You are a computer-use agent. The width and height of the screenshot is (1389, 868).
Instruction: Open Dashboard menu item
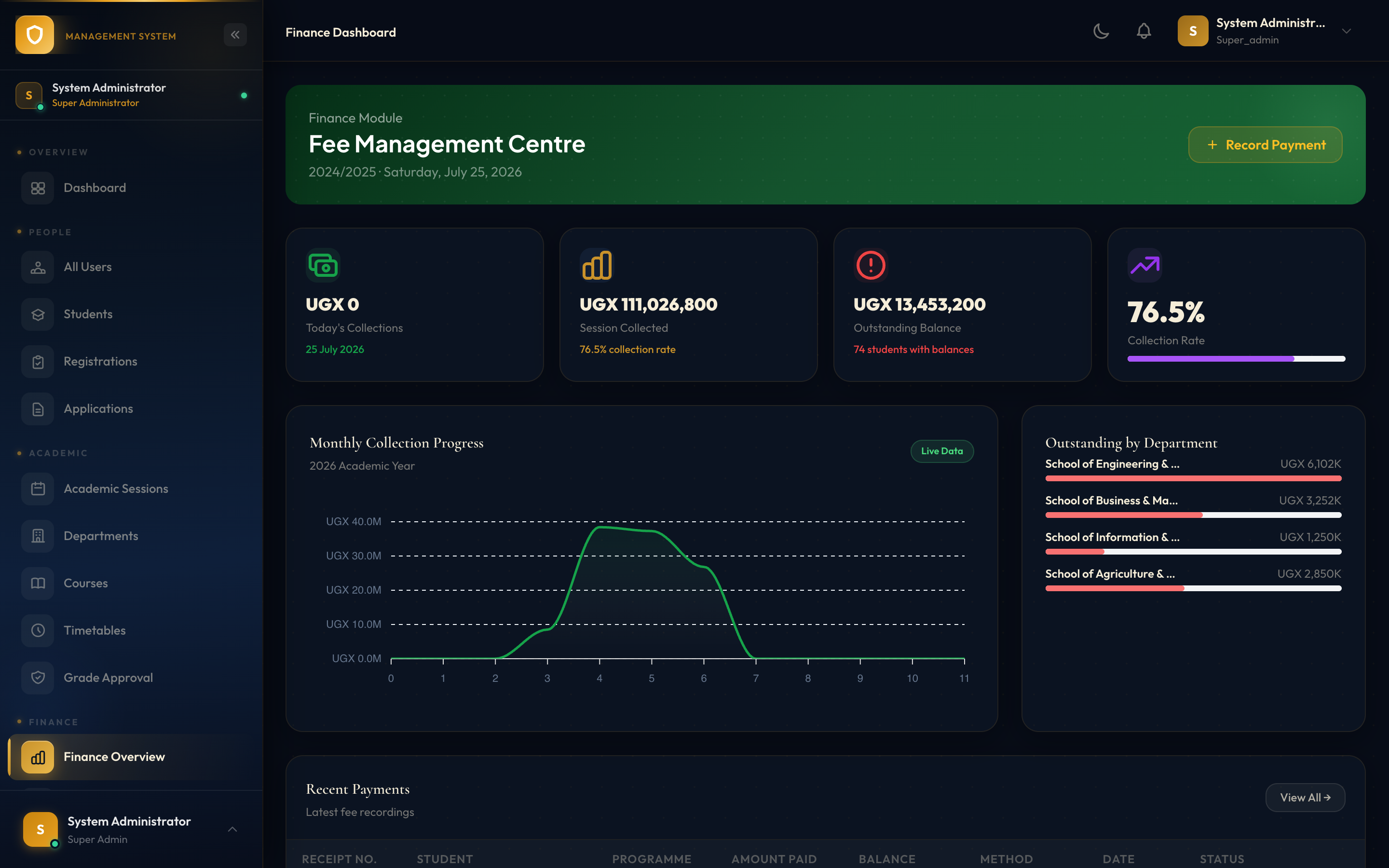132,188
